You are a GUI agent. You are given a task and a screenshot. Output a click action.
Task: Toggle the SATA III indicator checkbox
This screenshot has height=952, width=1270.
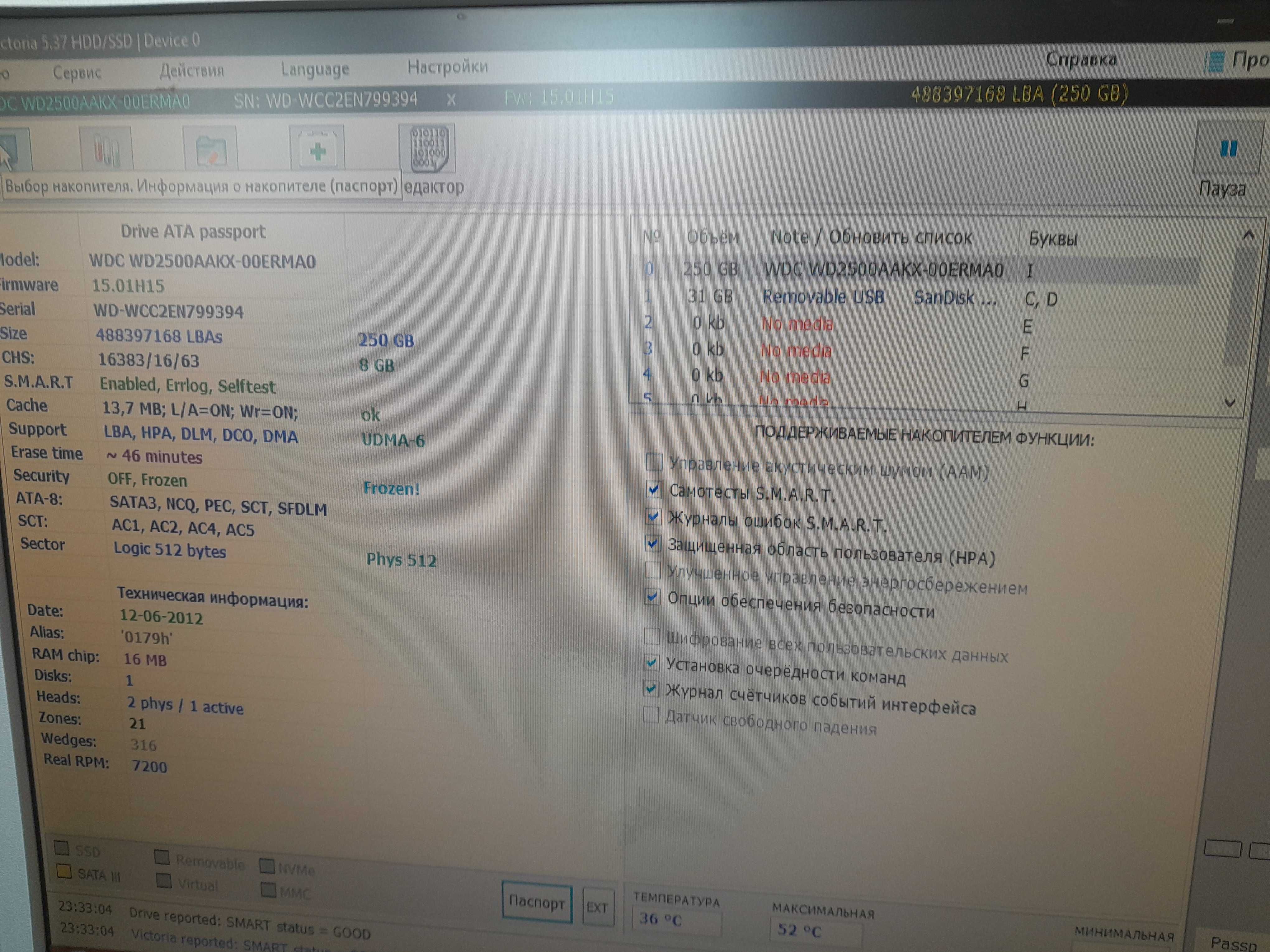[64, 872]
